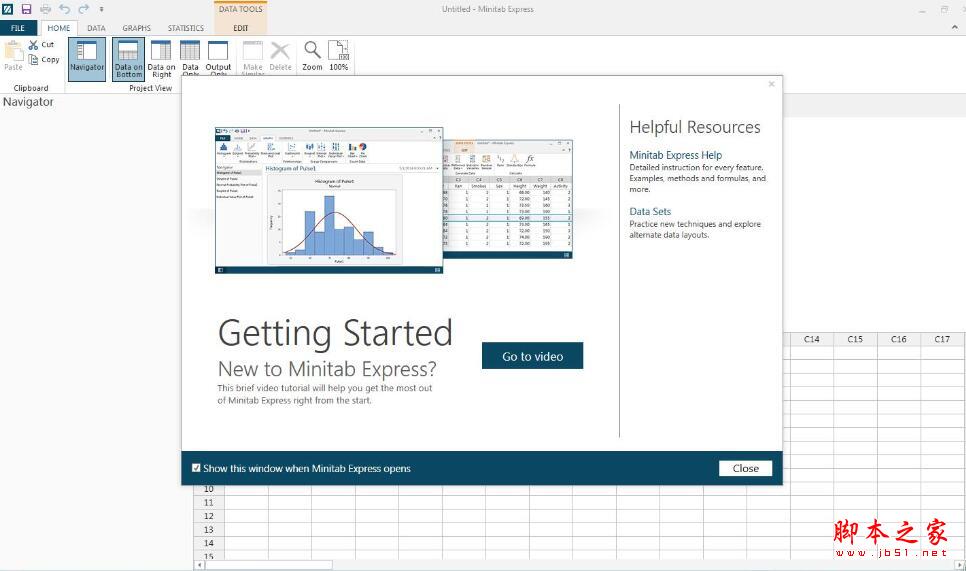Click the horizontal scrollbar right arrow
The width and height of the screenshot is (966, 571).
coord(960,565)
